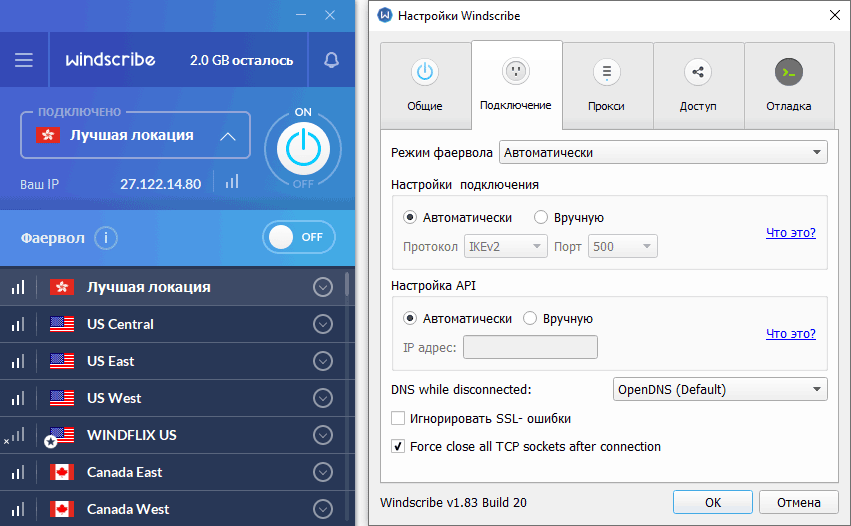Screen dimensions: 851x526
Task: Click the US flag on US East row
Action: point(62,361)
